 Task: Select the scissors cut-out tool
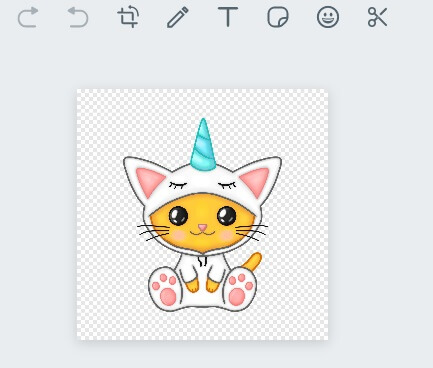point(377,17)
